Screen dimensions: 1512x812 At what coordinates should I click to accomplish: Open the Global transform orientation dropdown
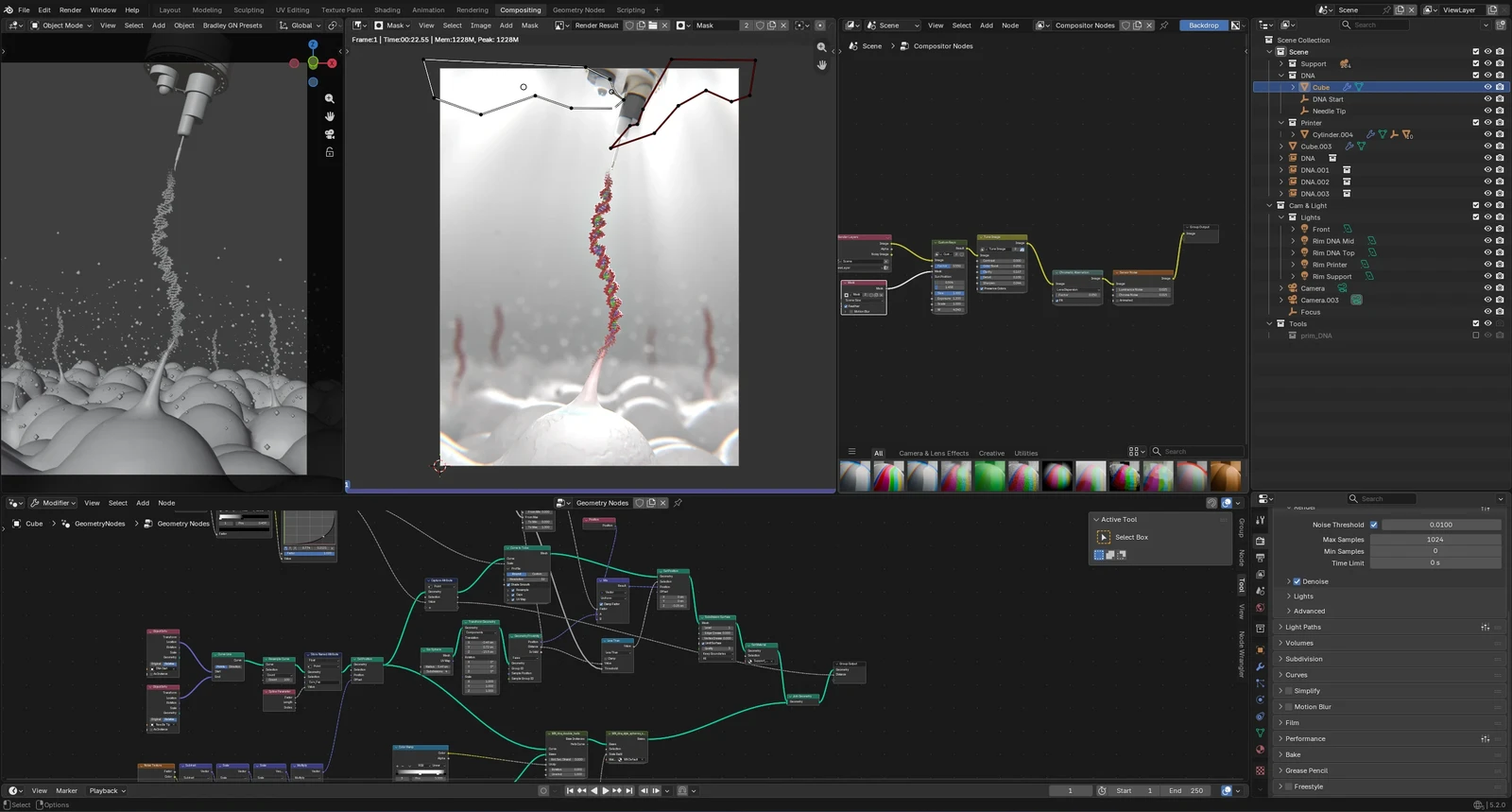pyautogui.click(x=298, y=26)
